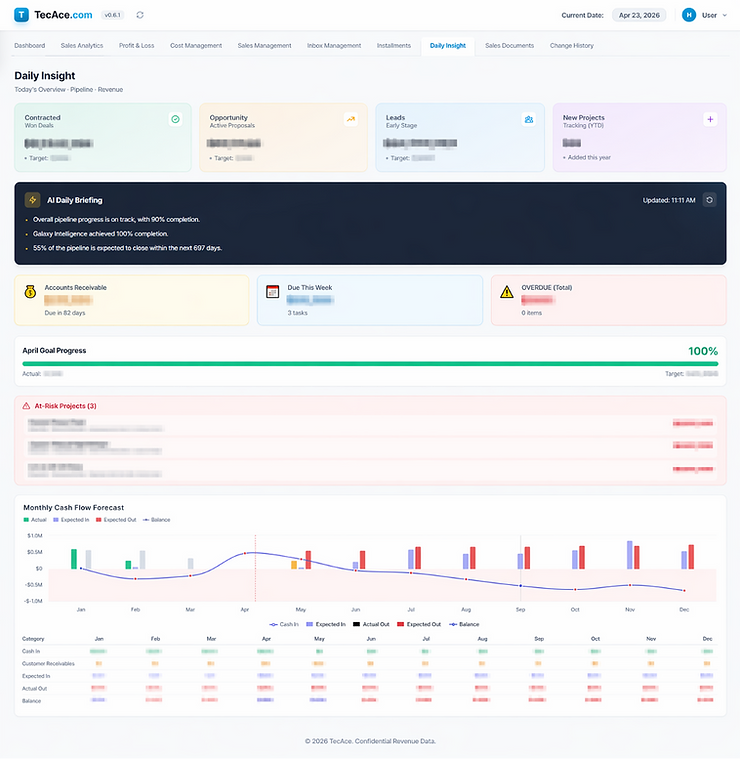Click the April balance point on the chart
The width and height of the screenshot is (740, 759).
point(245,553)
